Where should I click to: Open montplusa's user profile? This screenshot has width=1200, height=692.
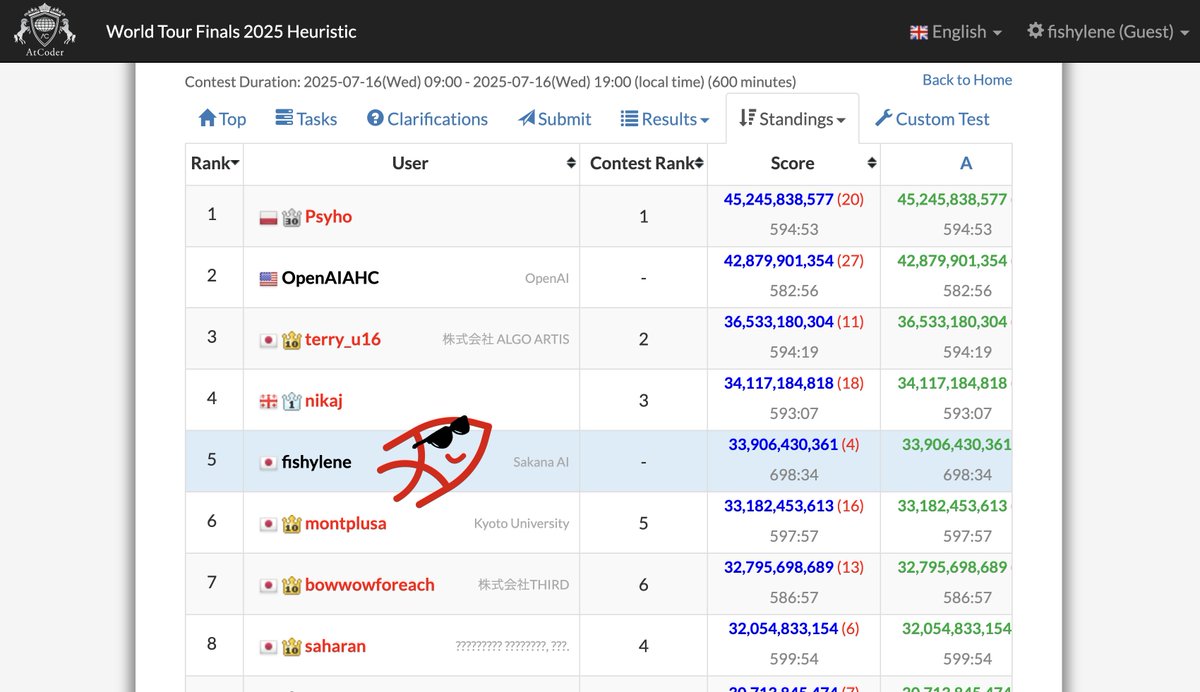pos(345,524)
